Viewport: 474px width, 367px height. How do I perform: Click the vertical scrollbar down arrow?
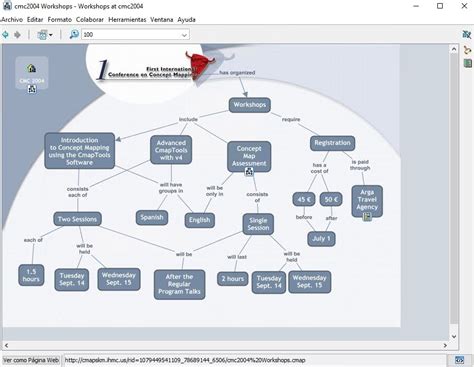point(454,336)
